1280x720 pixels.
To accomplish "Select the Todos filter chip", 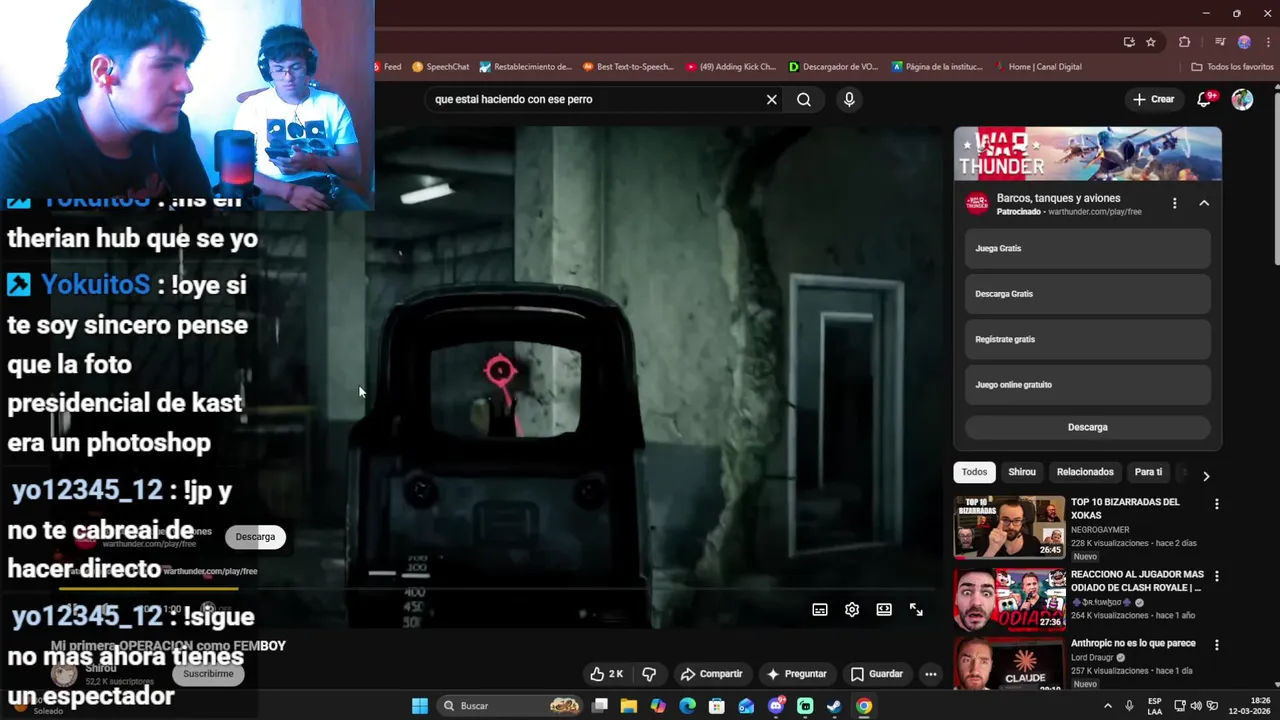I will 974,472.
